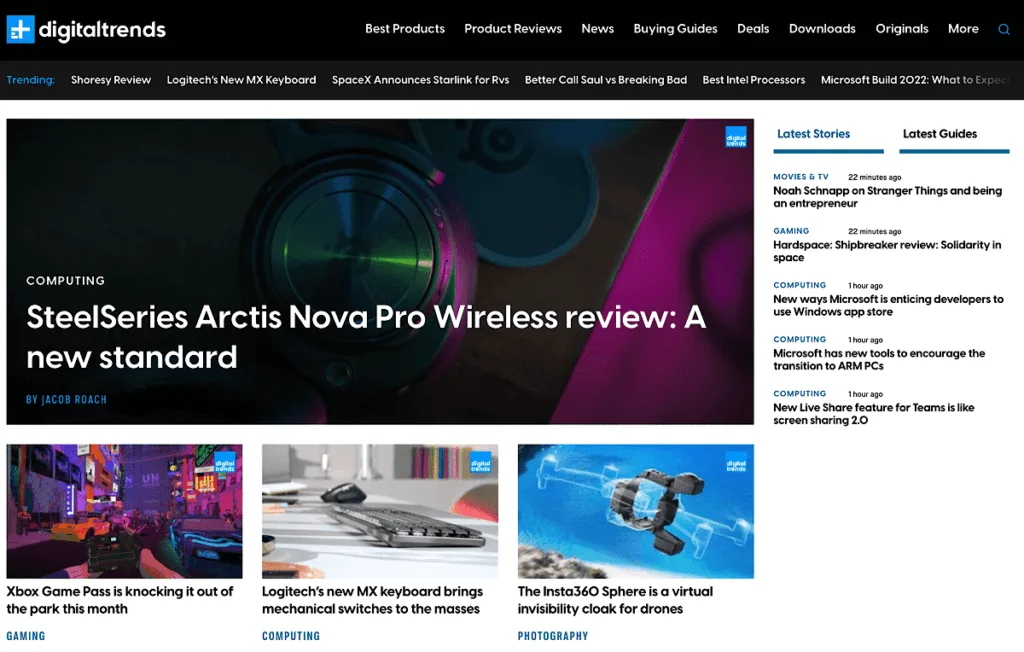1024x652 pixels.
Task: Select the Latest Stories tab
Action: (x=814, y=134)
